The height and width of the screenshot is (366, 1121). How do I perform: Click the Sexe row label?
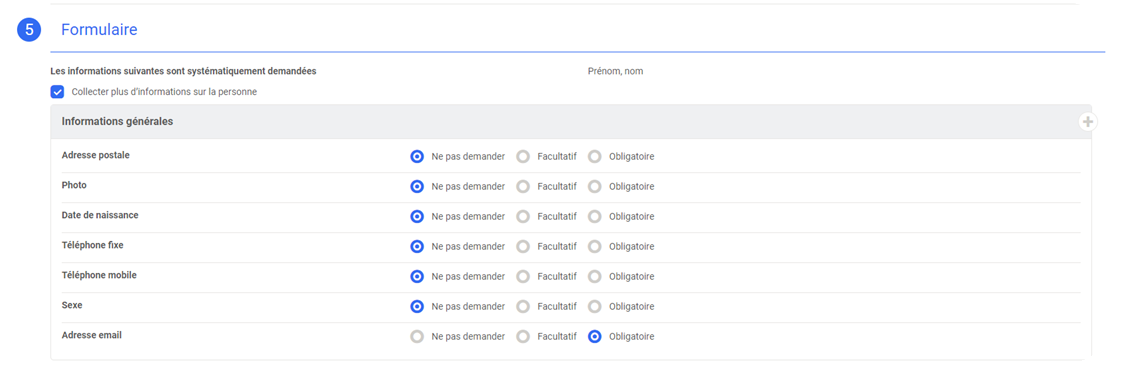coord(72,305)
